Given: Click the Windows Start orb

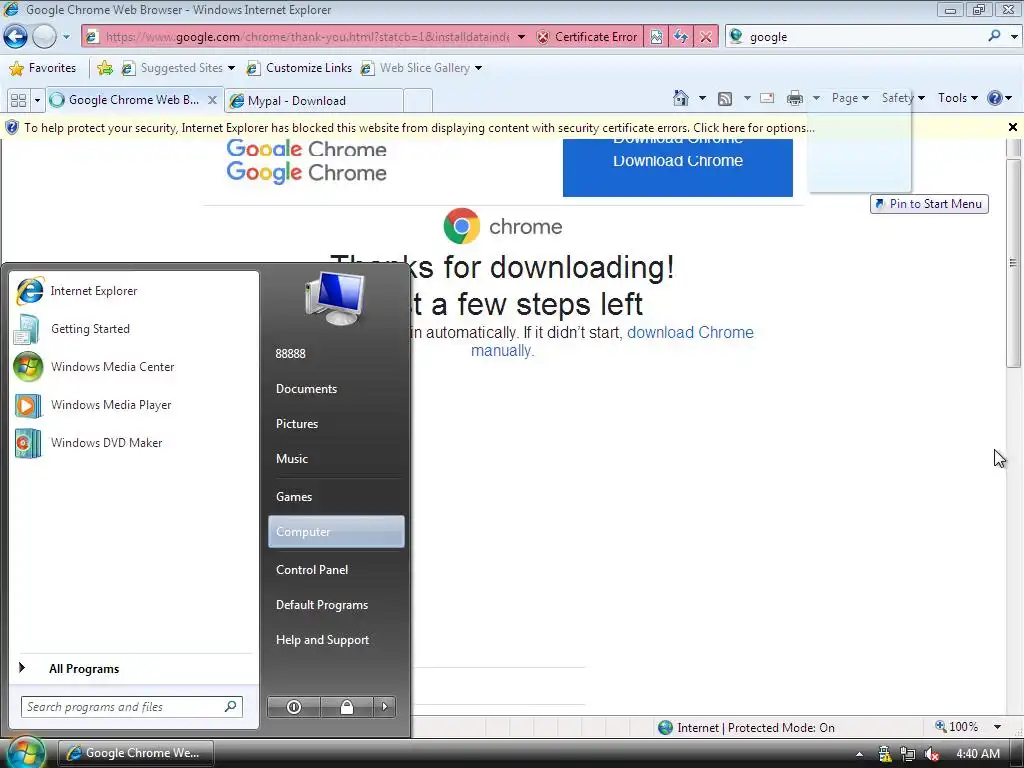Looking at the screenshot, I should point(25,752).
